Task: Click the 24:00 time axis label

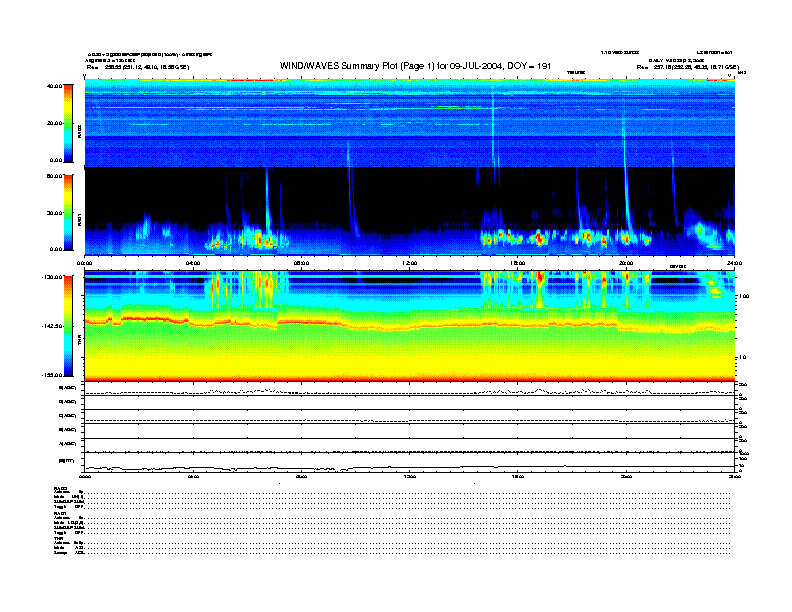Action: click(x=733, y=264)
